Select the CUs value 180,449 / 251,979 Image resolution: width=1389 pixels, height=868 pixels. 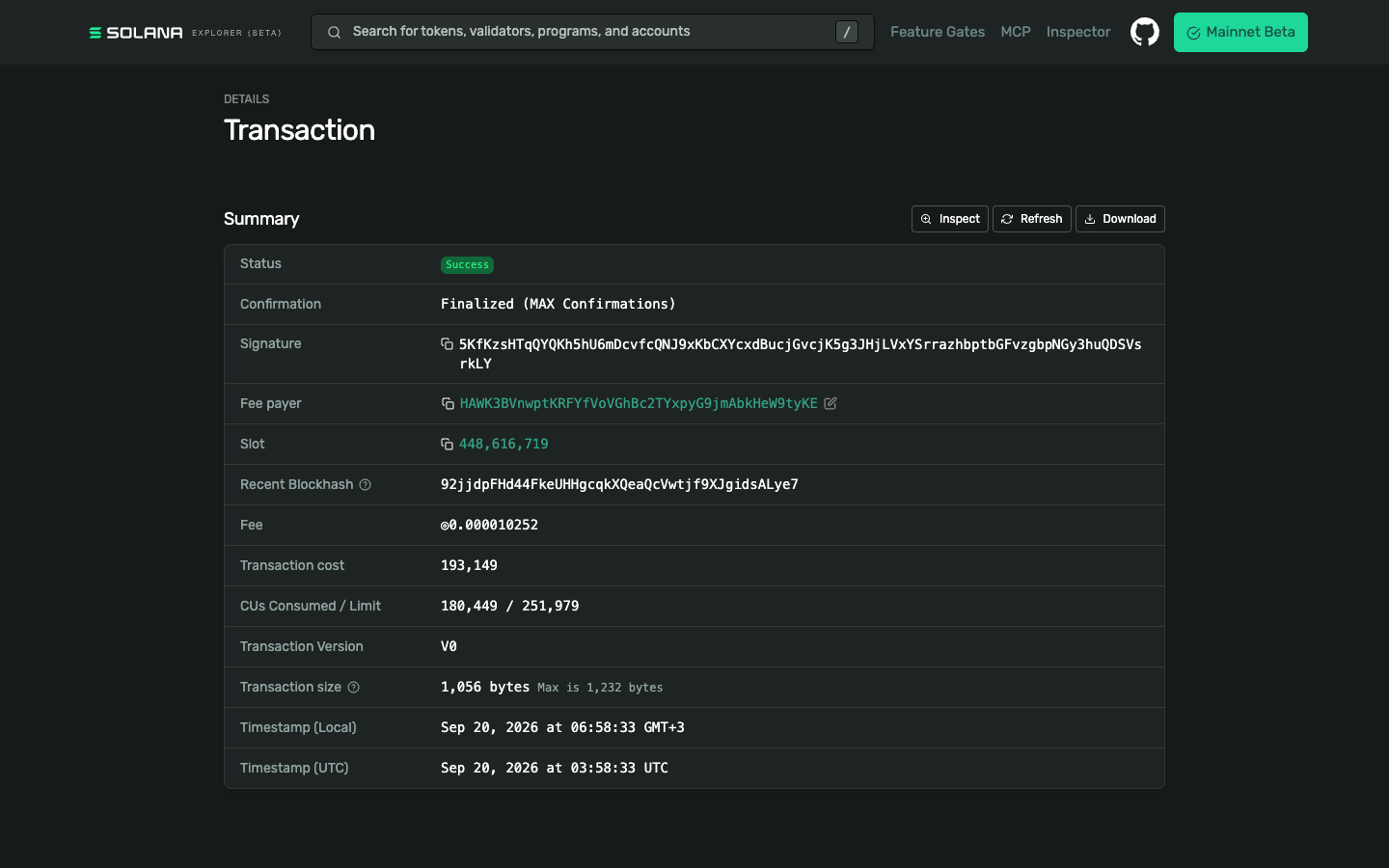(510, 606)
